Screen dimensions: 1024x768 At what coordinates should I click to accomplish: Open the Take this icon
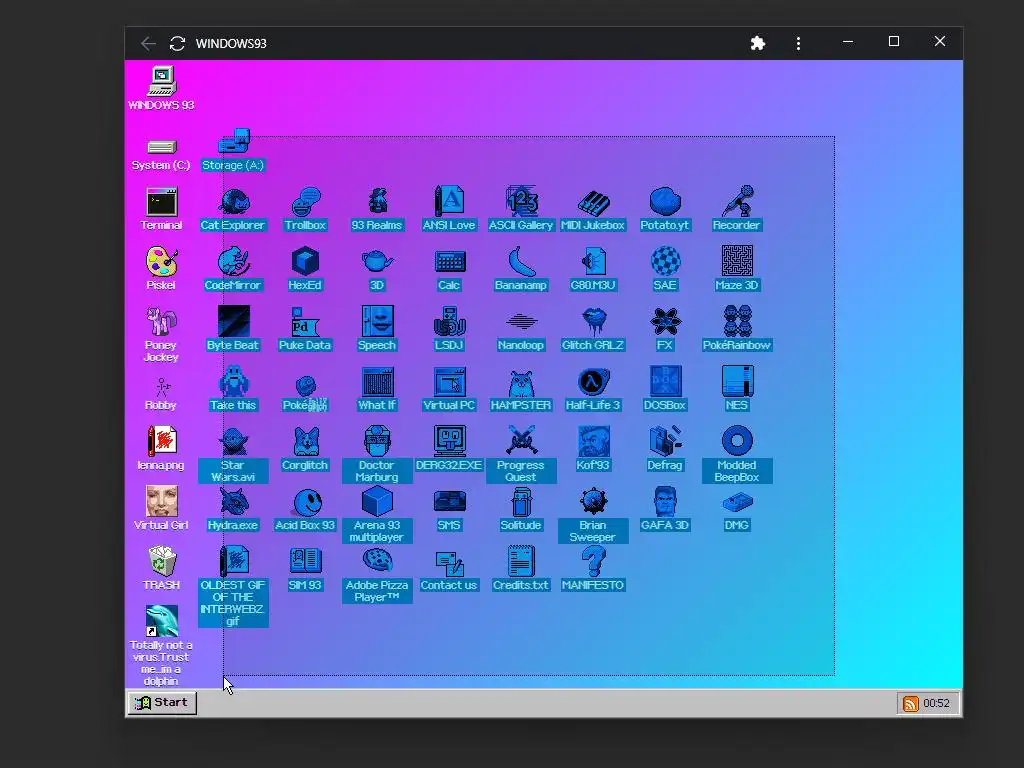(233, 382)
